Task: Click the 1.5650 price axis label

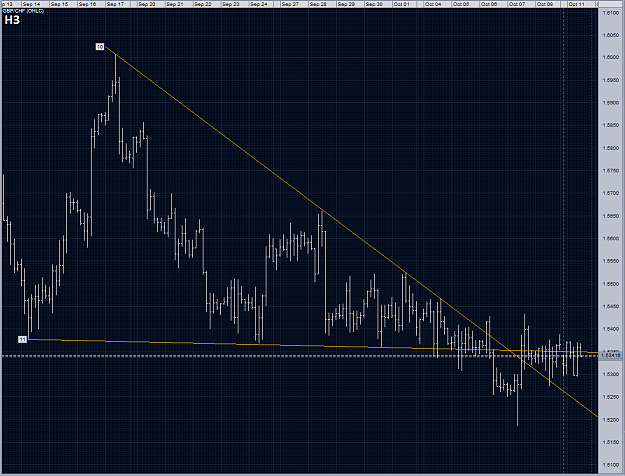Action: click(x=610, y=216)
